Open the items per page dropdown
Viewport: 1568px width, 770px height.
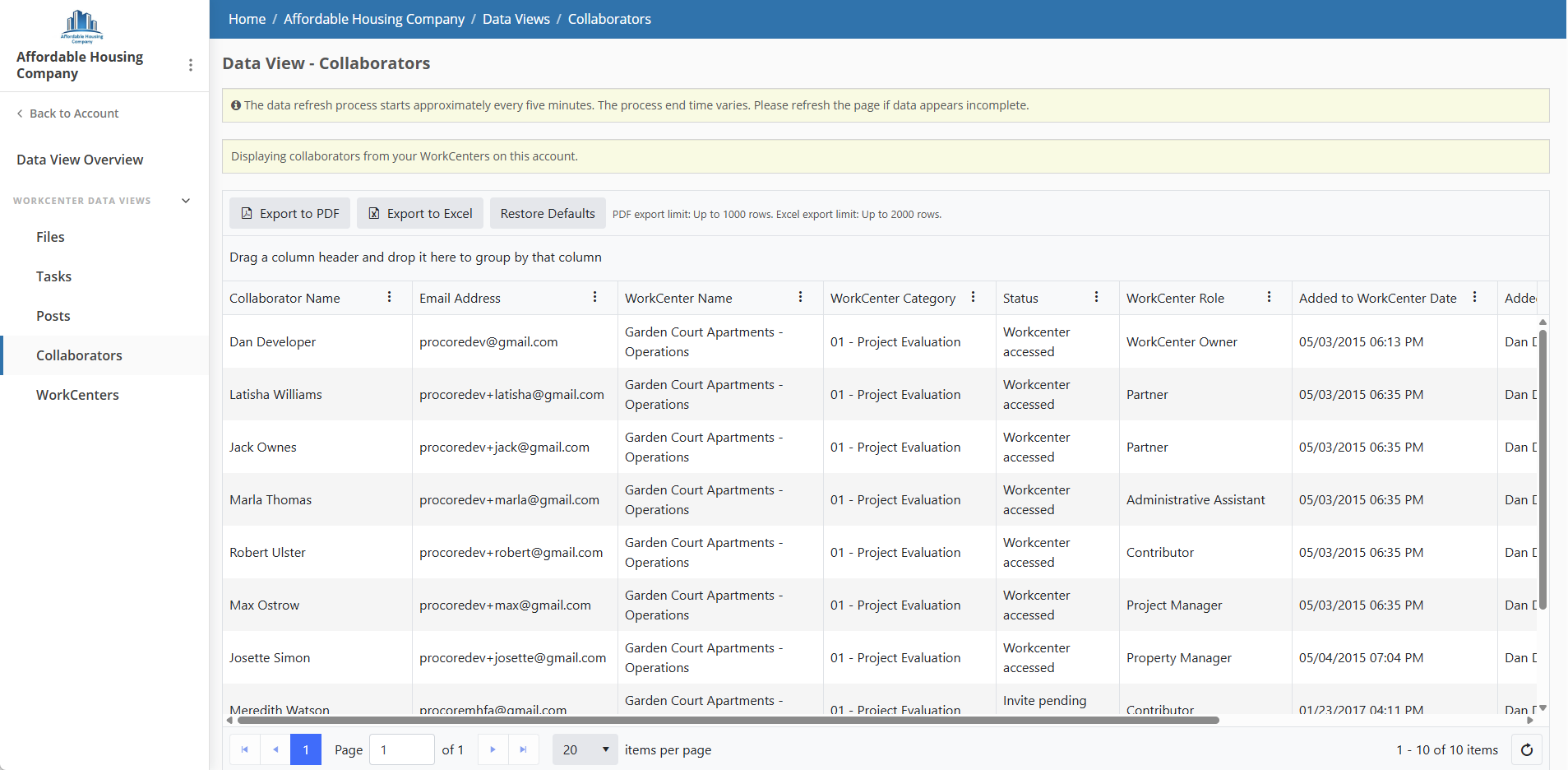pos(585,749)
